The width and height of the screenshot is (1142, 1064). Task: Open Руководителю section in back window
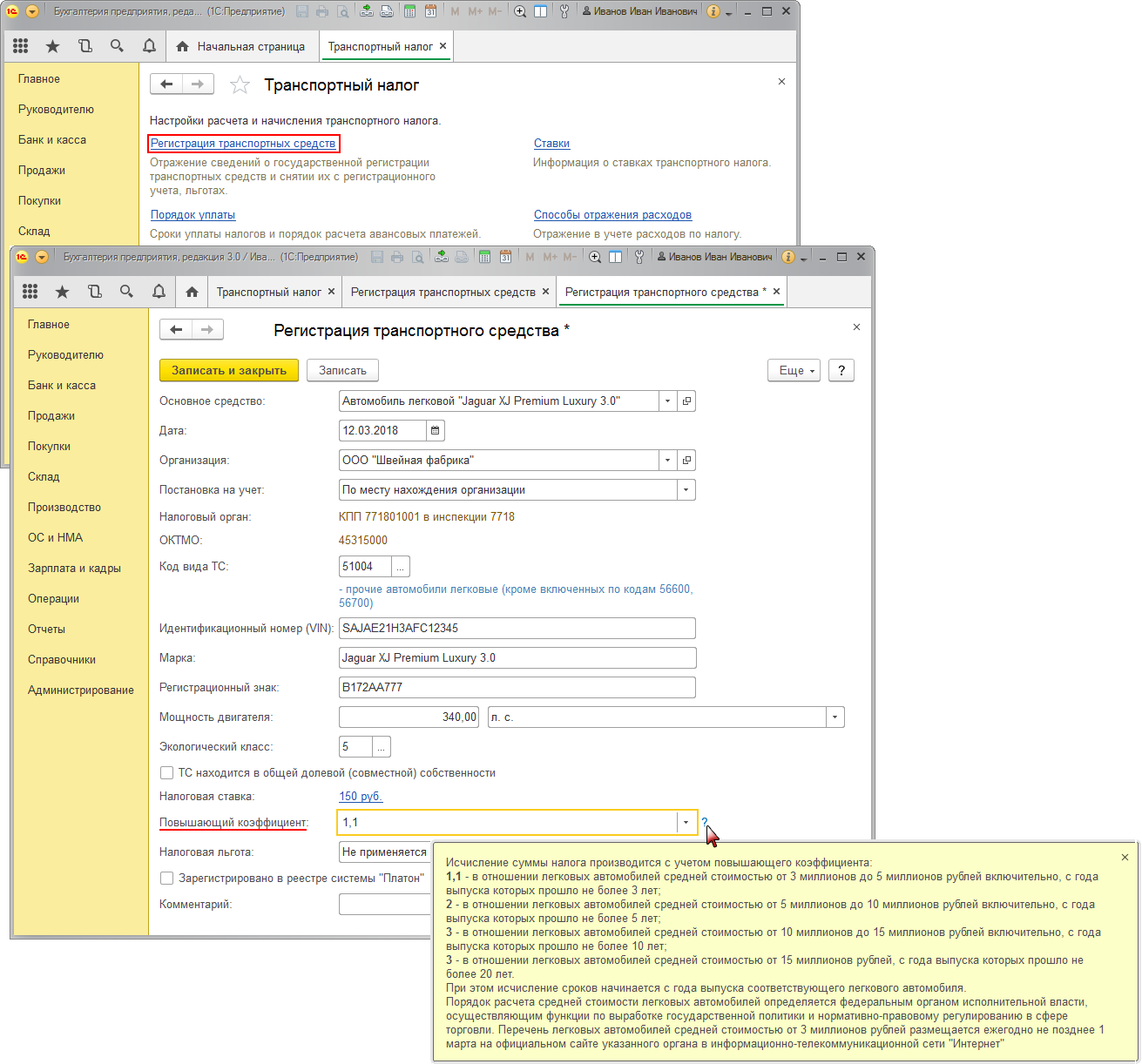coord(56,109)
